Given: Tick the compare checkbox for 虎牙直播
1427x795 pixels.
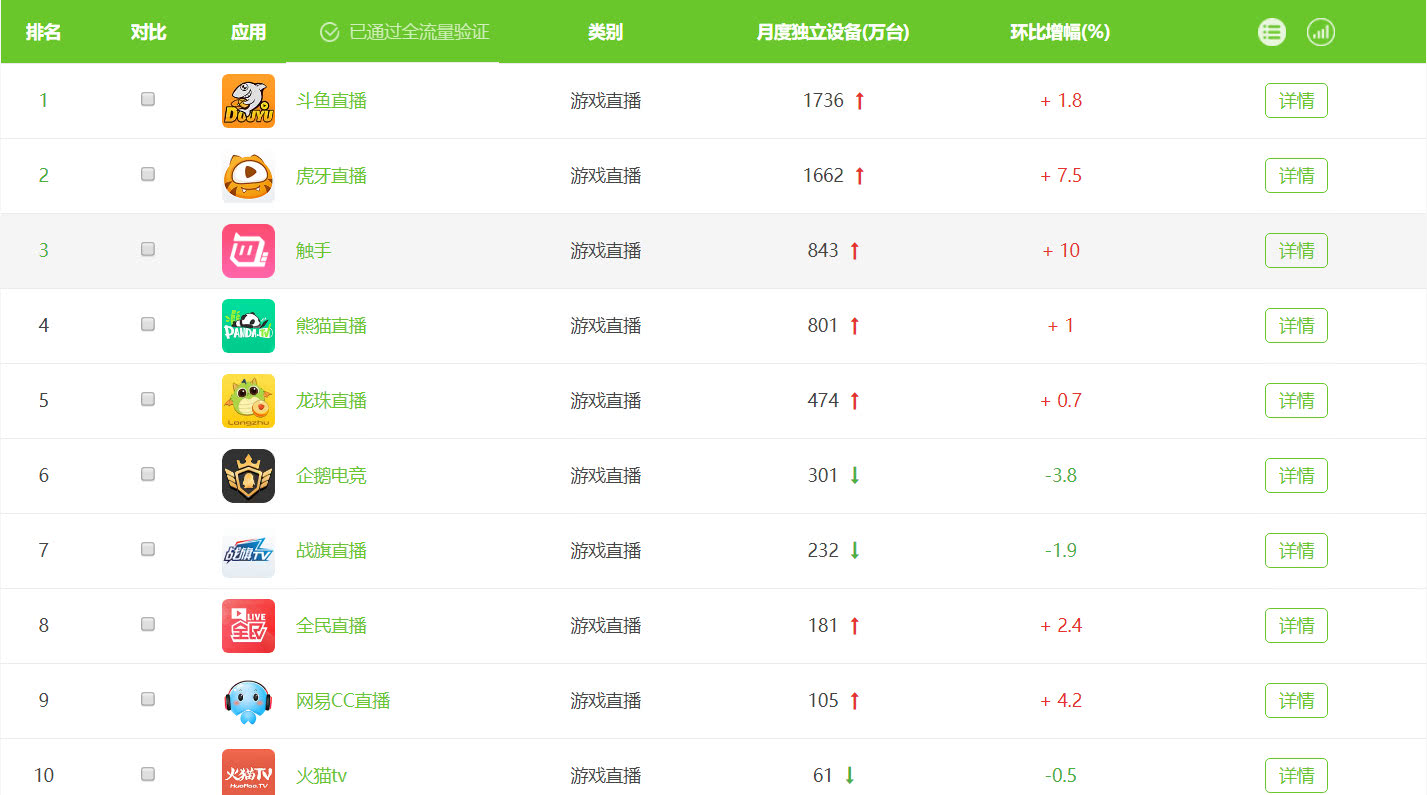Looking at the screenshot, I should click(x=148, y=174).
